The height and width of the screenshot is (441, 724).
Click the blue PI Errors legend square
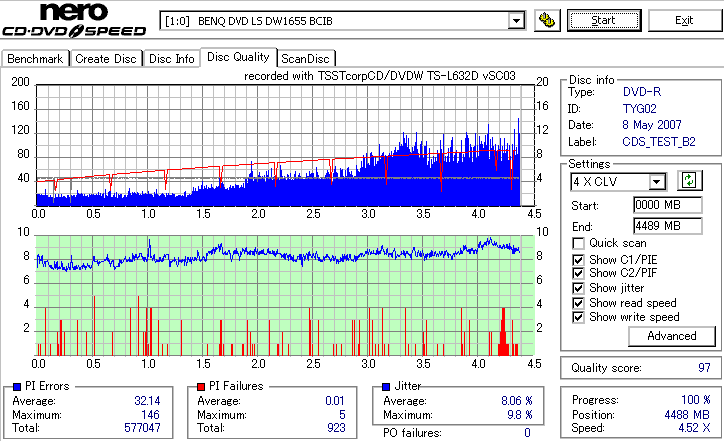17,387
